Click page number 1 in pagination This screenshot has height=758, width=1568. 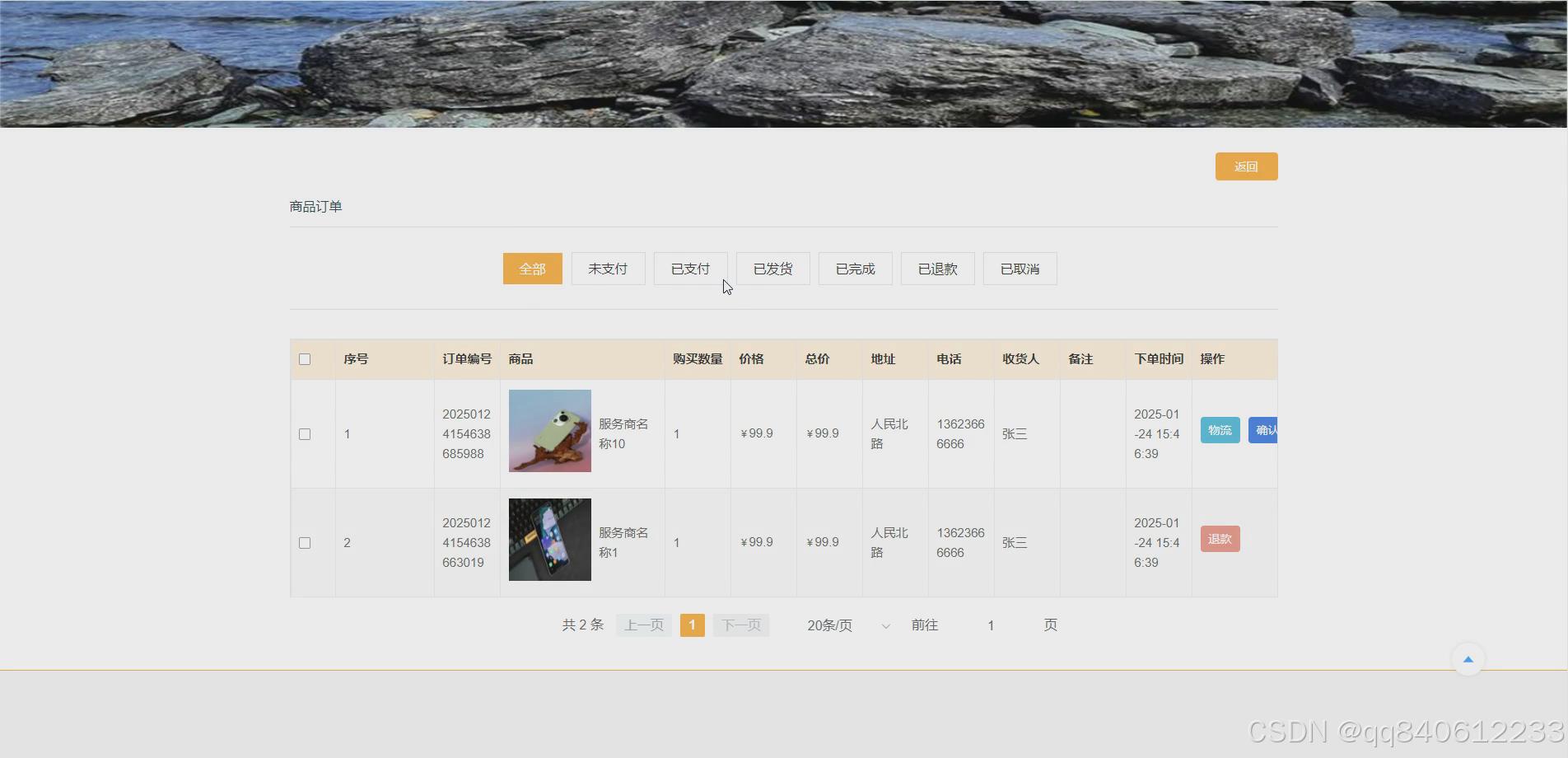(x=692, y=625)
